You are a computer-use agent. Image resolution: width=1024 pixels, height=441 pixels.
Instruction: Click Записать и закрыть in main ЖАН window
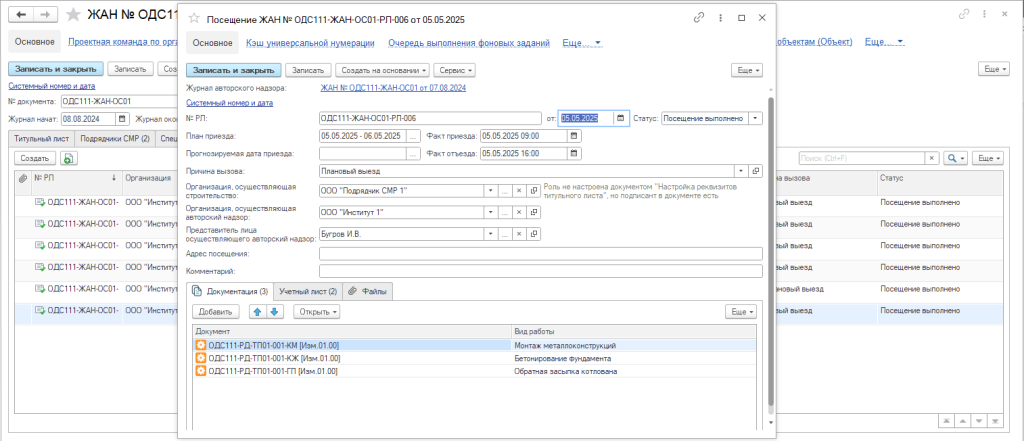[x=56, y=69]
